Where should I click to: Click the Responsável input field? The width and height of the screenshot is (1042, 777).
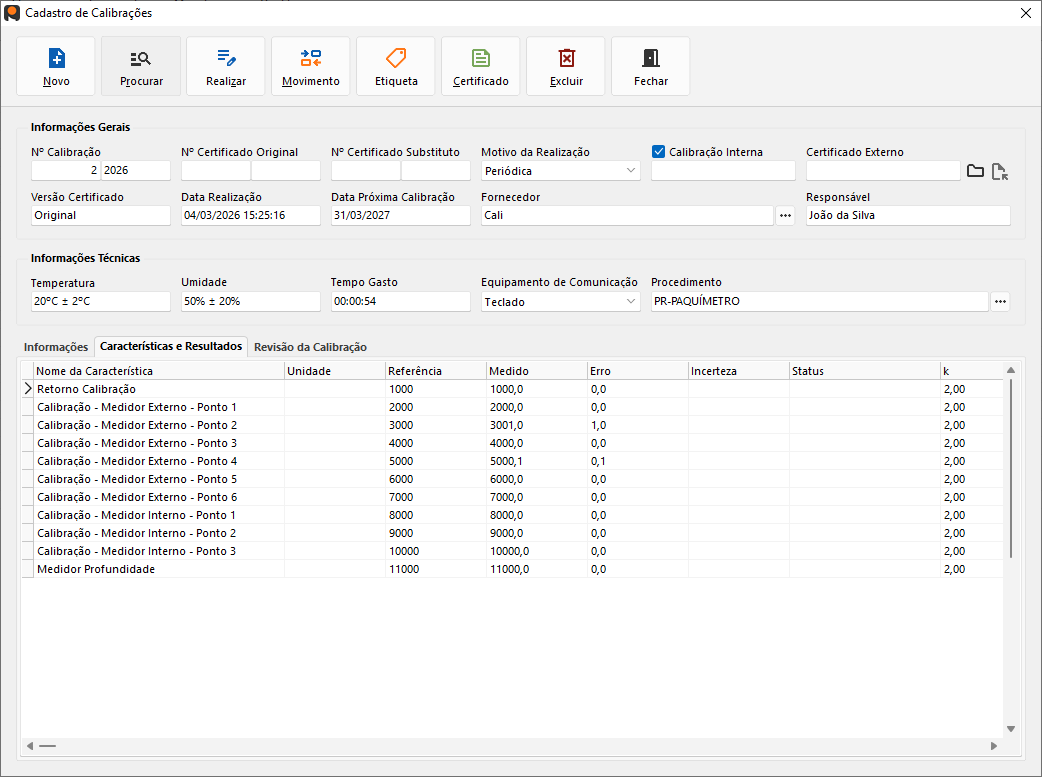[x=908, y=215]
